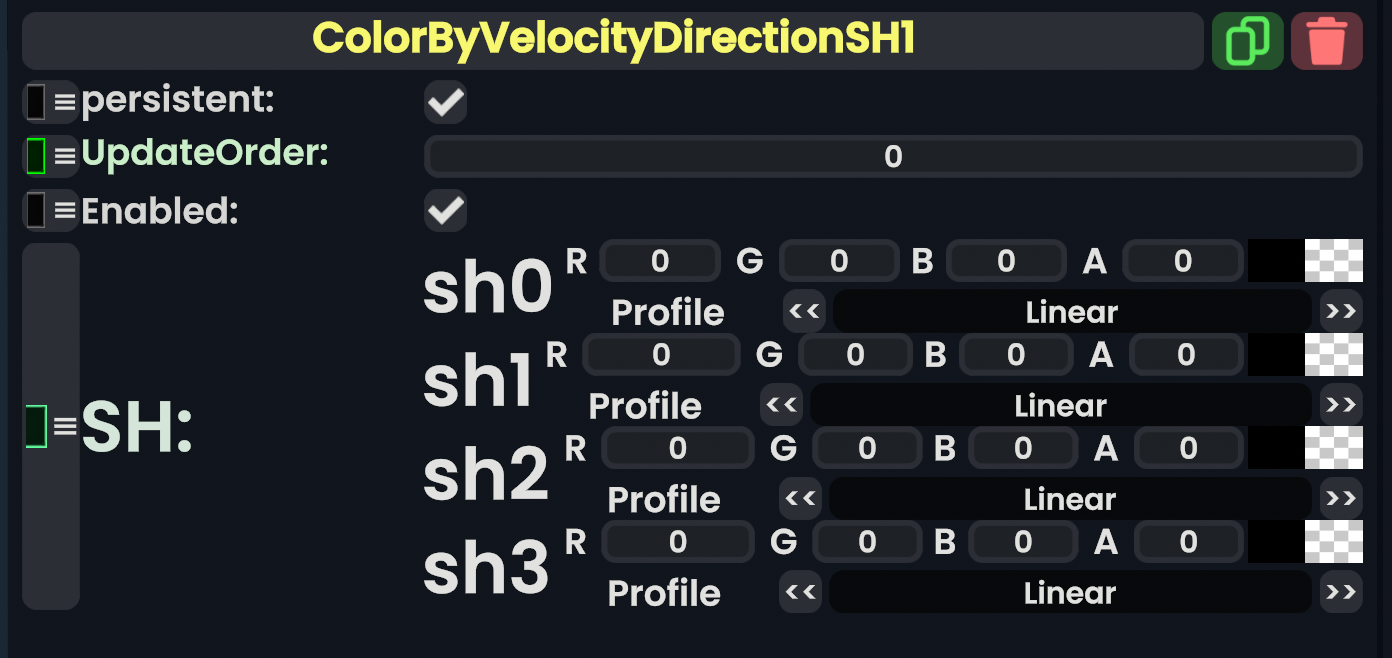Screen dimensions: 1392x658
Task: Click the Enabled row handle icon
Action: point(50,210)
